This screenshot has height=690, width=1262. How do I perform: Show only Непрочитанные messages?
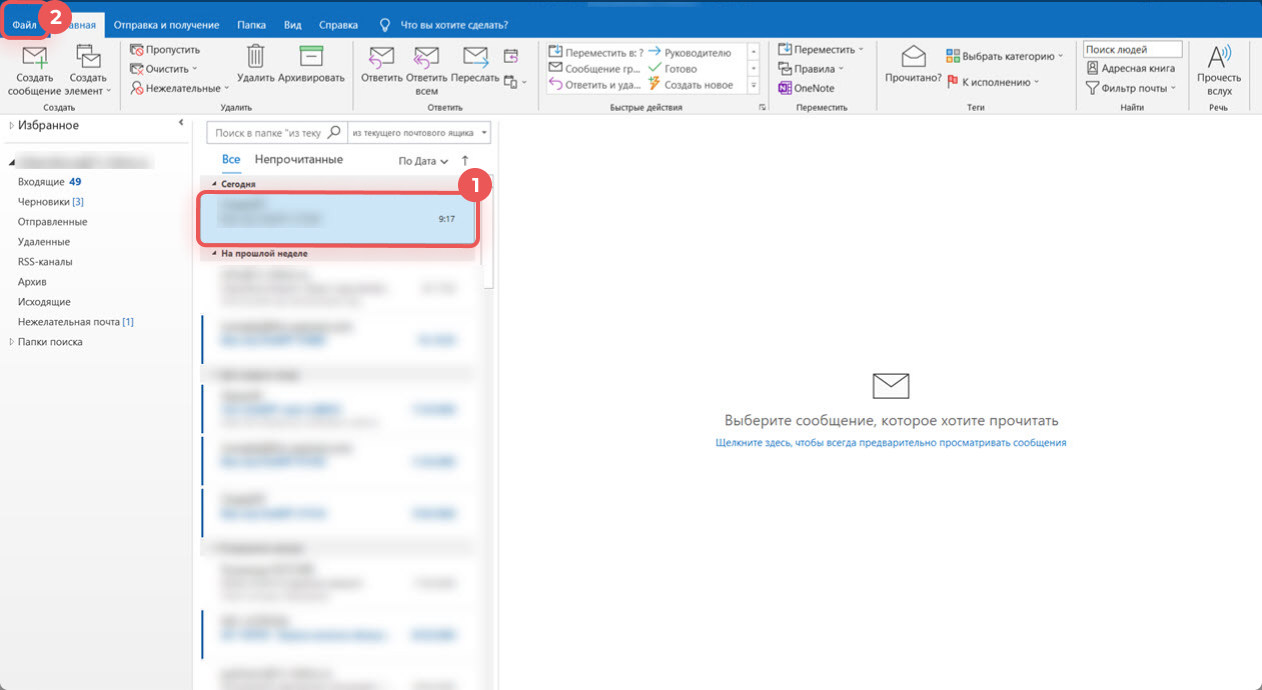298,160
